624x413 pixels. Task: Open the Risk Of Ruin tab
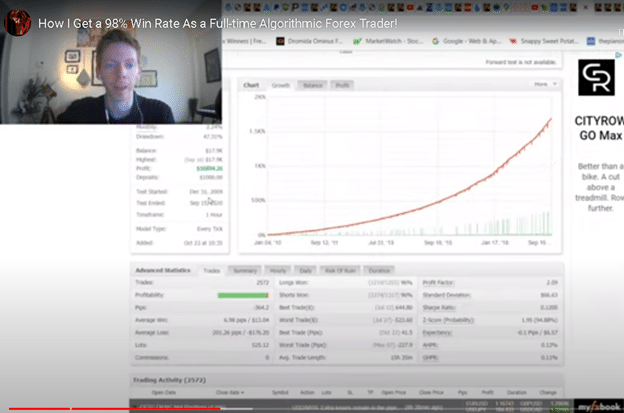coord(341,270)
